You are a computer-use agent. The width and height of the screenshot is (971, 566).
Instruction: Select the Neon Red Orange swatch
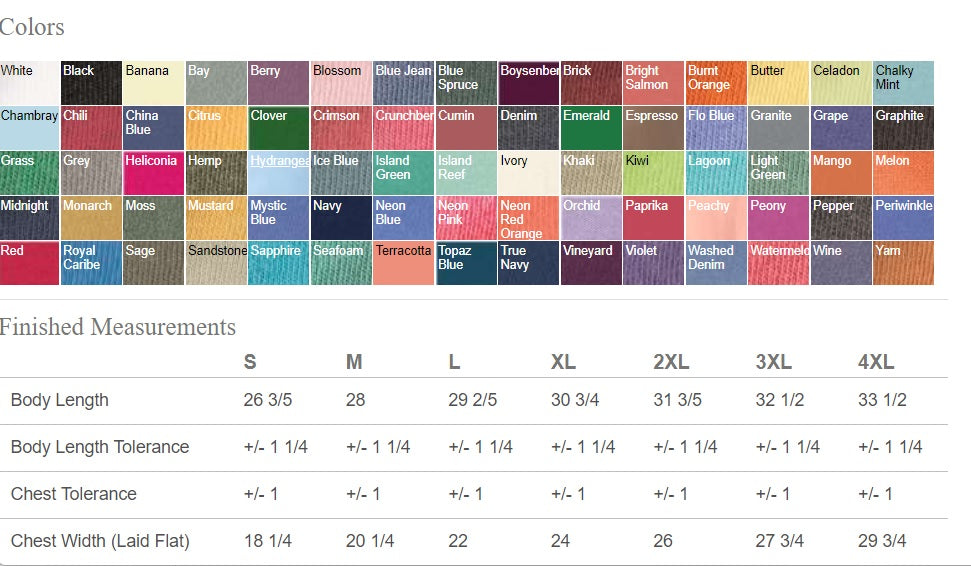pyautogui.click(x=528, y=218)
